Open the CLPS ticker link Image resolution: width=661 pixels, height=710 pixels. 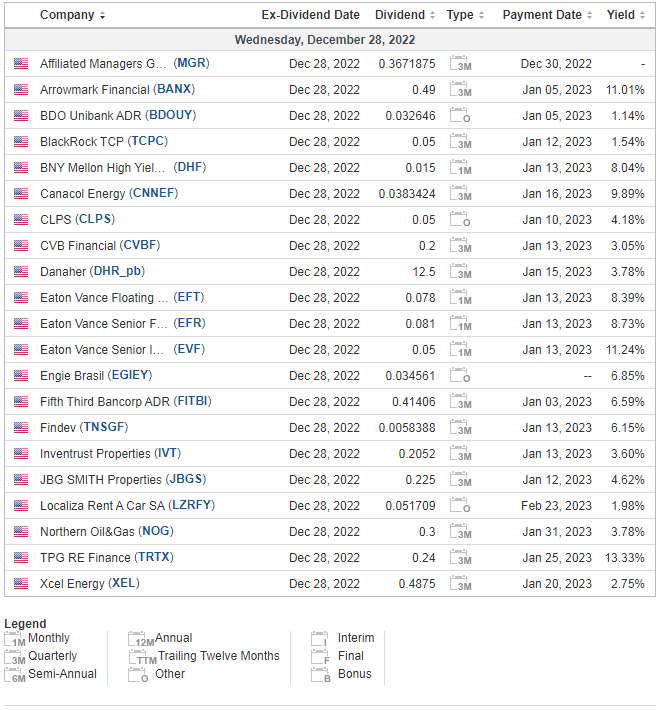pos(95,219)
